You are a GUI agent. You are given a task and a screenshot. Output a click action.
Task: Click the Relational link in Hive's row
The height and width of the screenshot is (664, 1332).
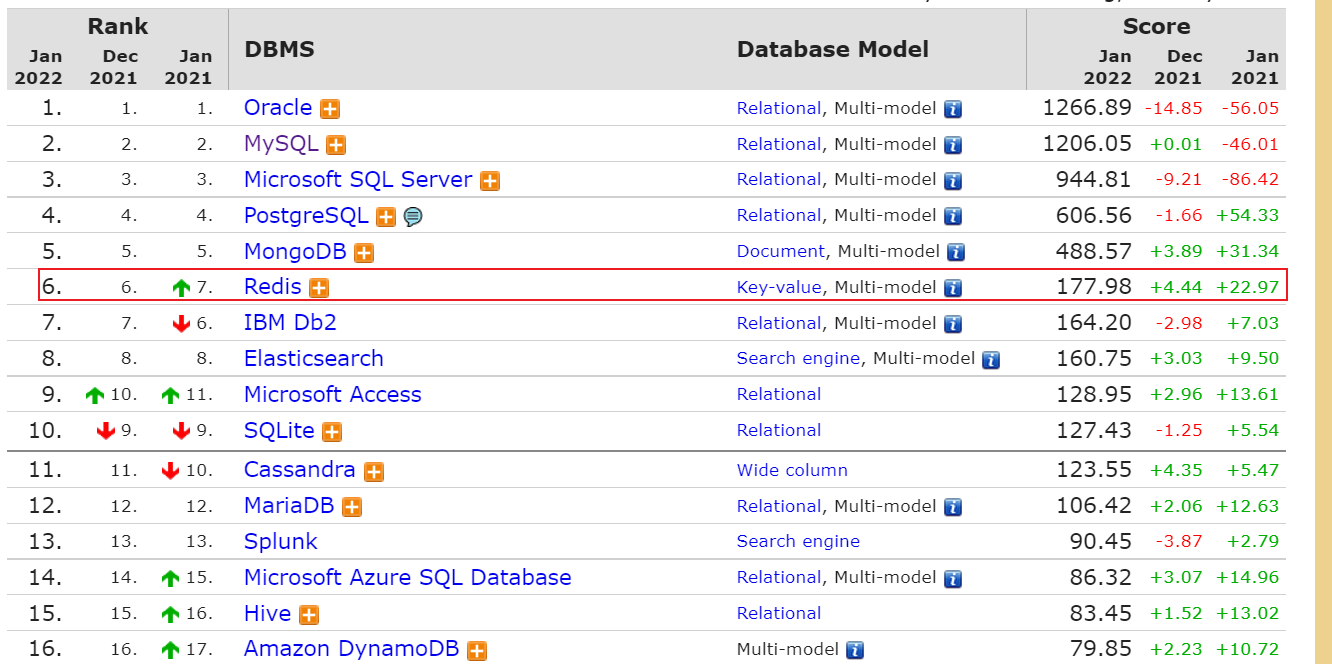click(779, 613)
